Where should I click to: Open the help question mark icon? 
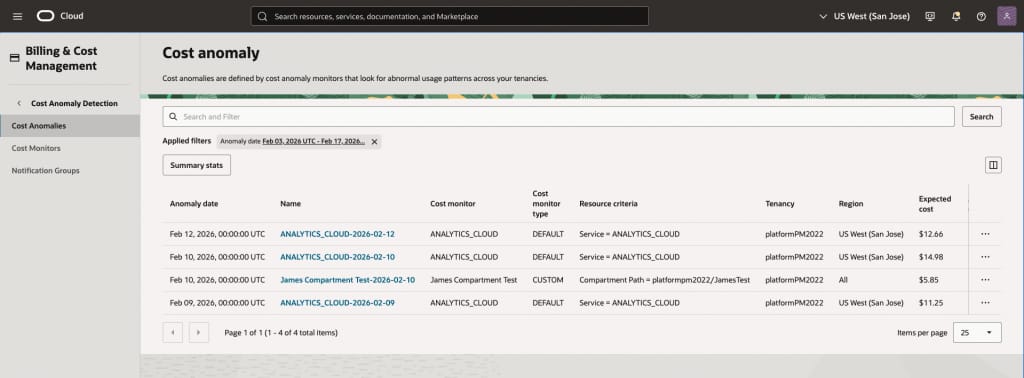[x=981, y=16]
